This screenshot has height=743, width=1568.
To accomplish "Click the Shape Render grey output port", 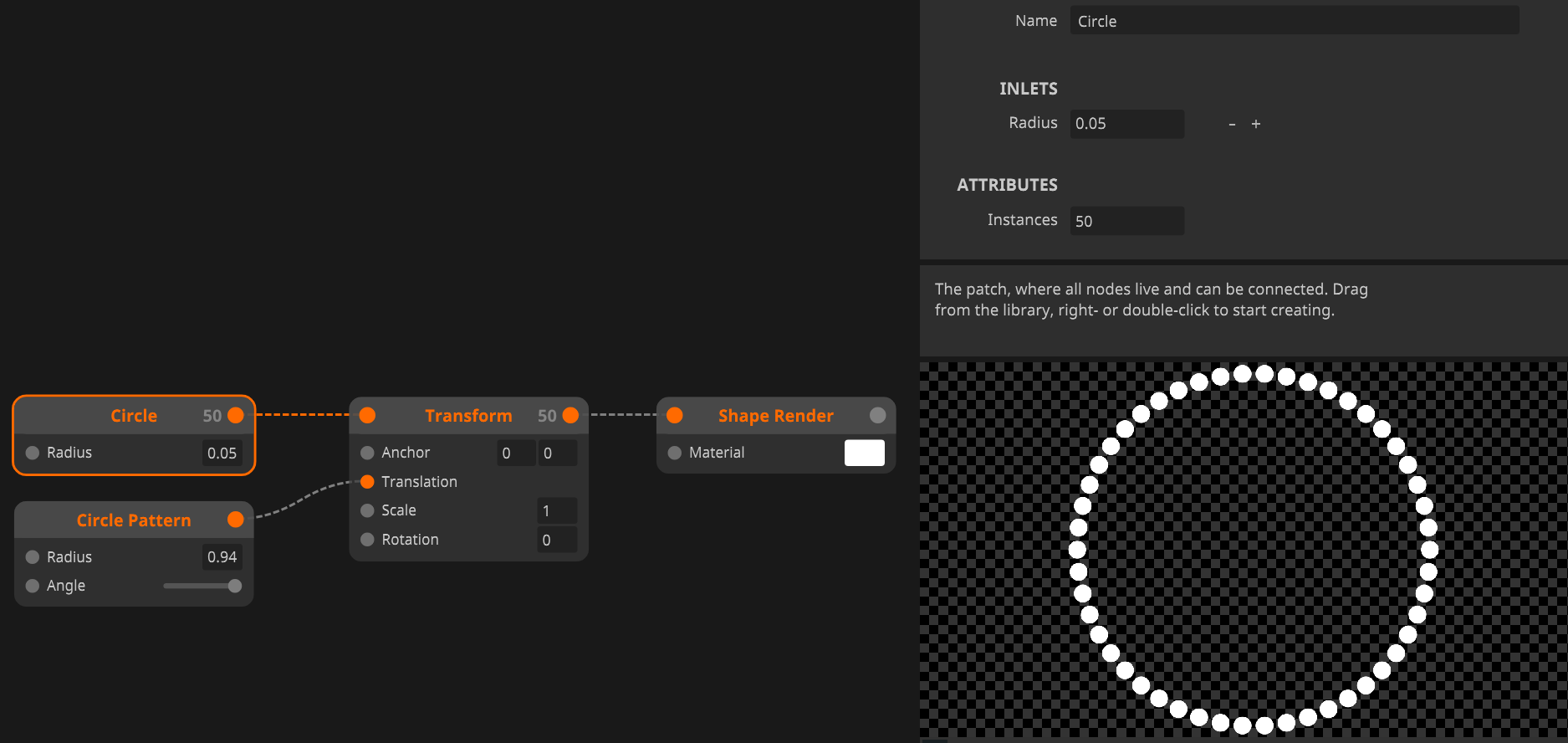I will (x=877, y=416).
